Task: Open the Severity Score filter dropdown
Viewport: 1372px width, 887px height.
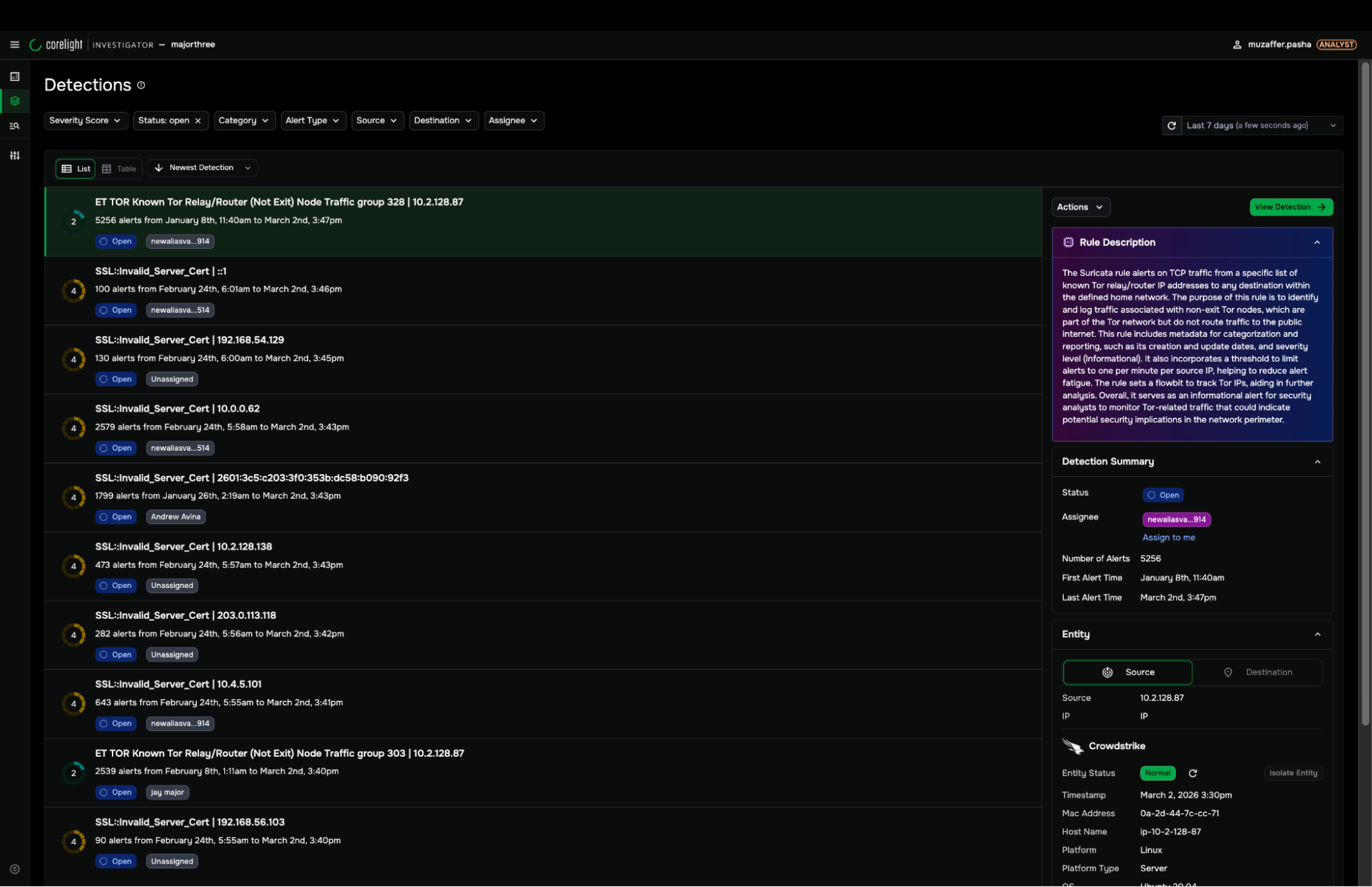Action: pyautogui.click(x=85, y=121)
